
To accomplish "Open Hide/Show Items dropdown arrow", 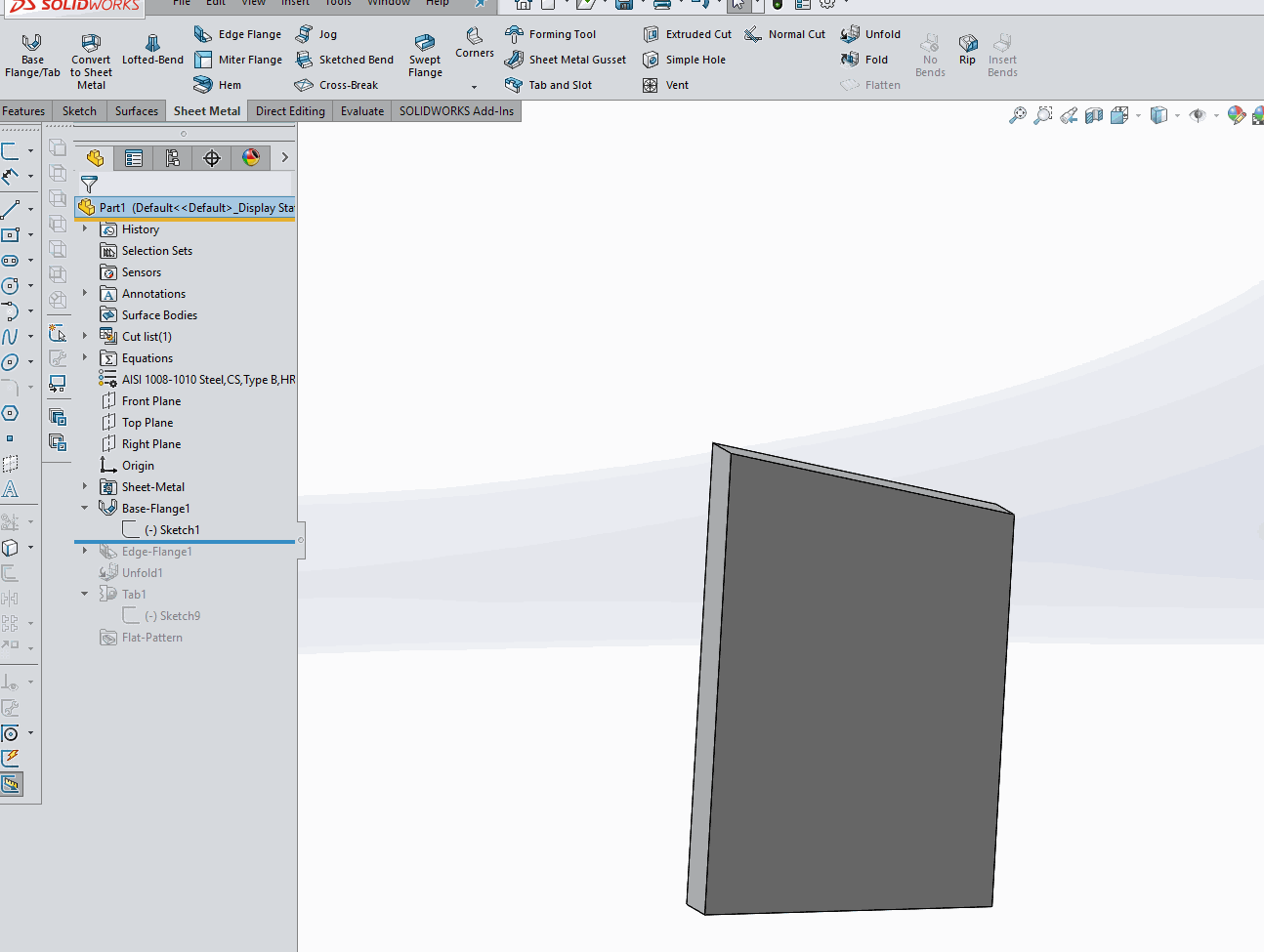I will [x=1216, y=115].
